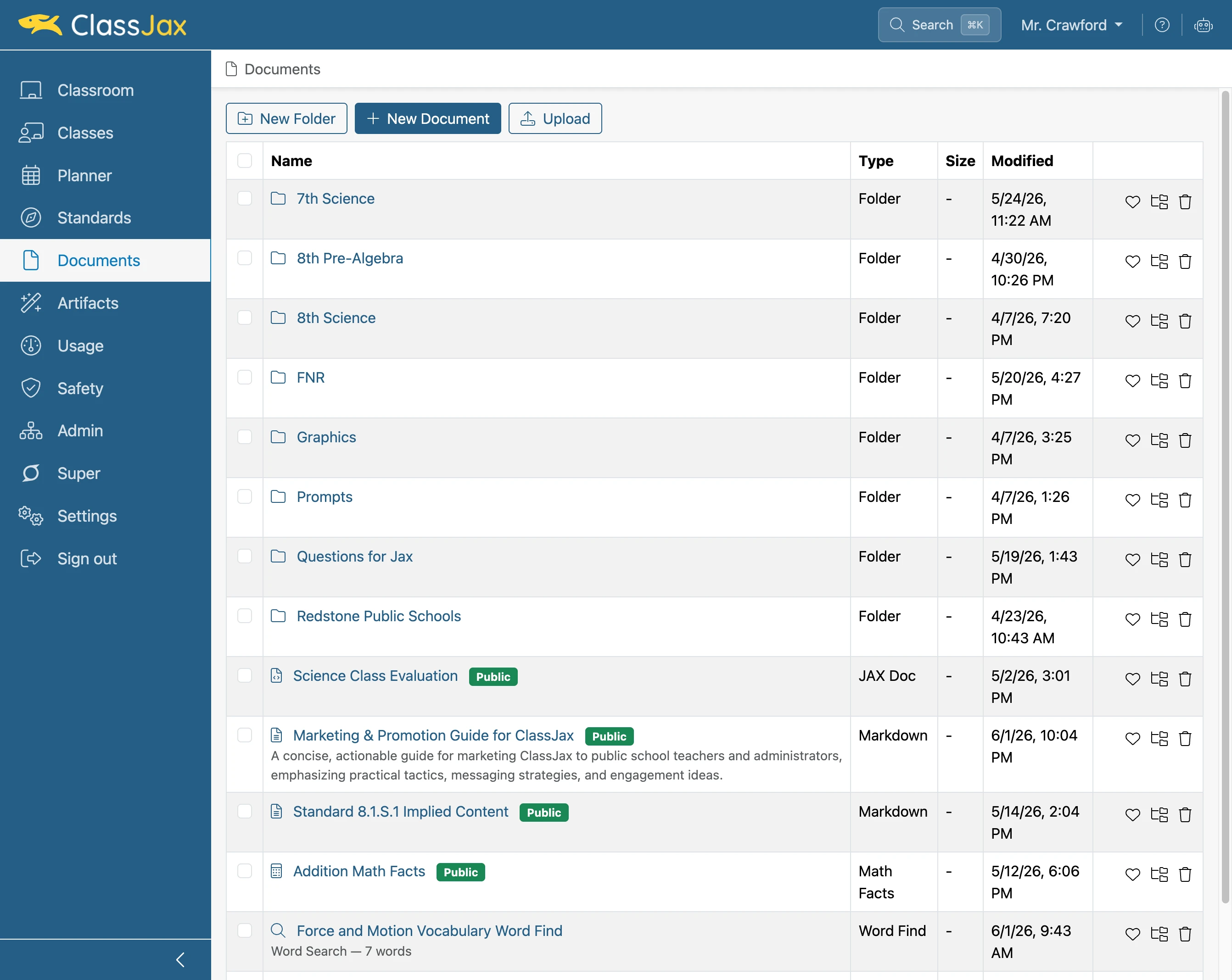Move the Prompts folder icon
The height and width of the screenshot is (980, 1232).
tap(1159, 500)
